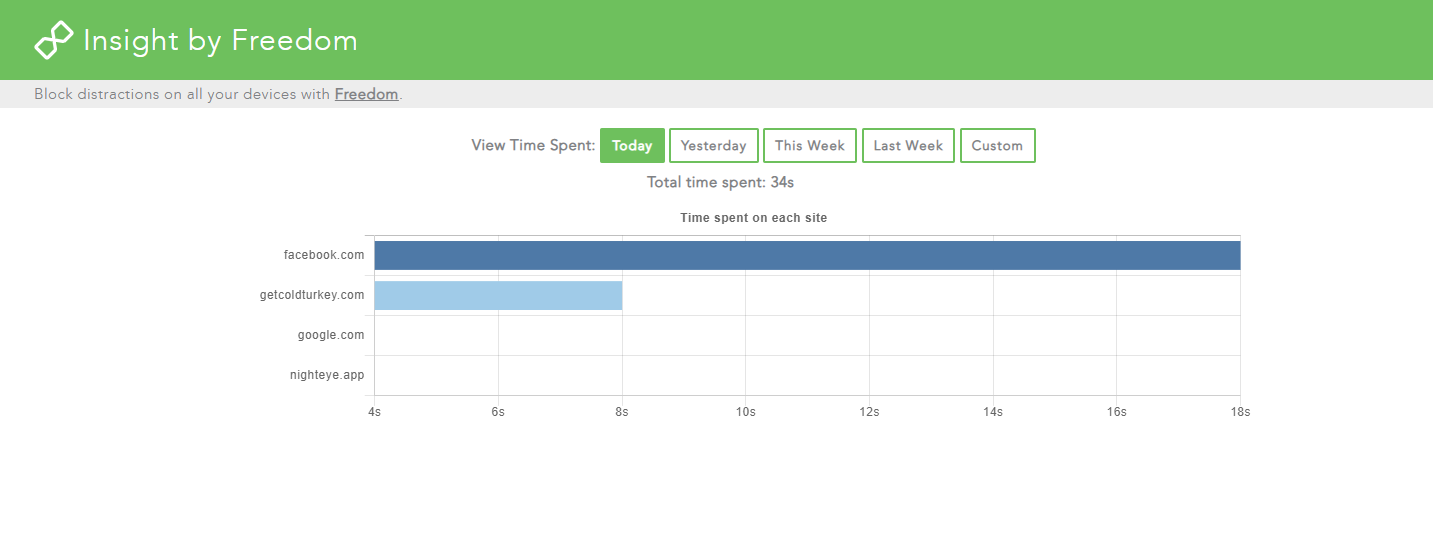
Task: Choose the Custom date range
Action: click(997, 145)
